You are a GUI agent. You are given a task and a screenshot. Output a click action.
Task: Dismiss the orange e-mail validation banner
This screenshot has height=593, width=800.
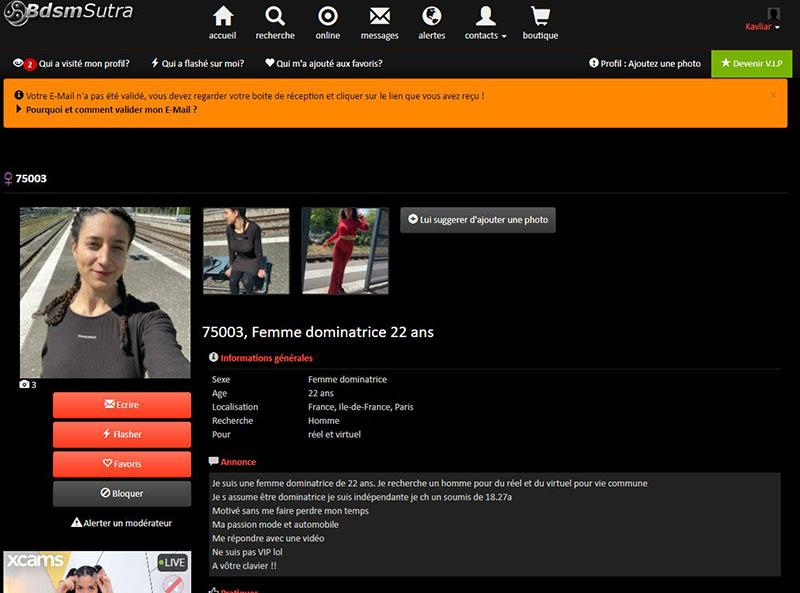(x=773, y=95)
